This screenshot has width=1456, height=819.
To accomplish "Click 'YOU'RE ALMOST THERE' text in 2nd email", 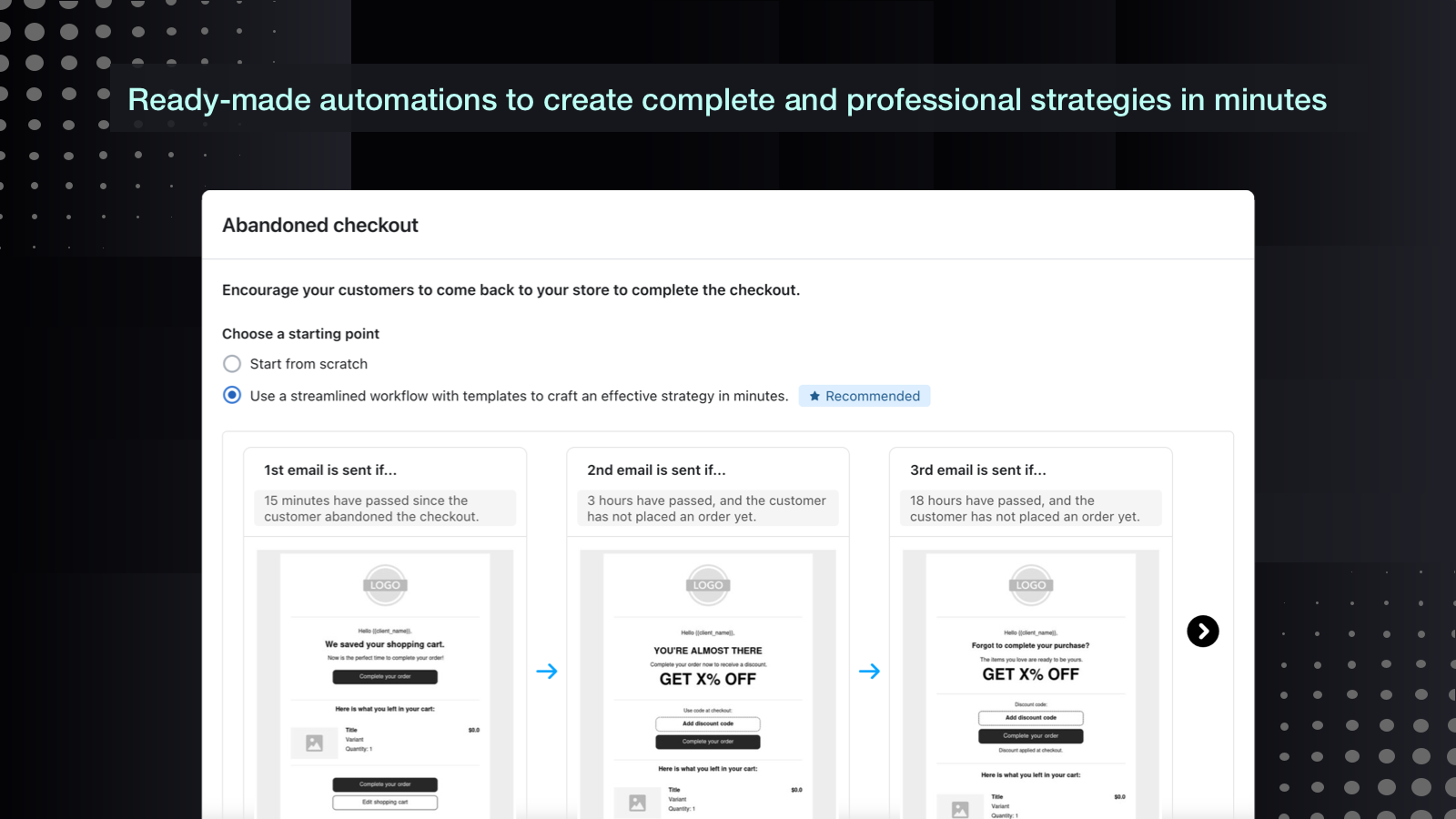I will (708, 651).
